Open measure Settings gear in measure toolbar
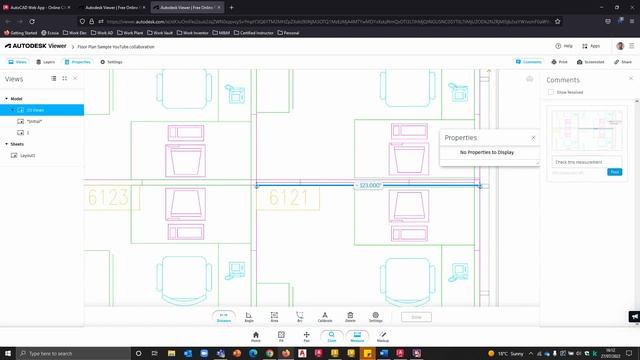 (x=376, y=317)
